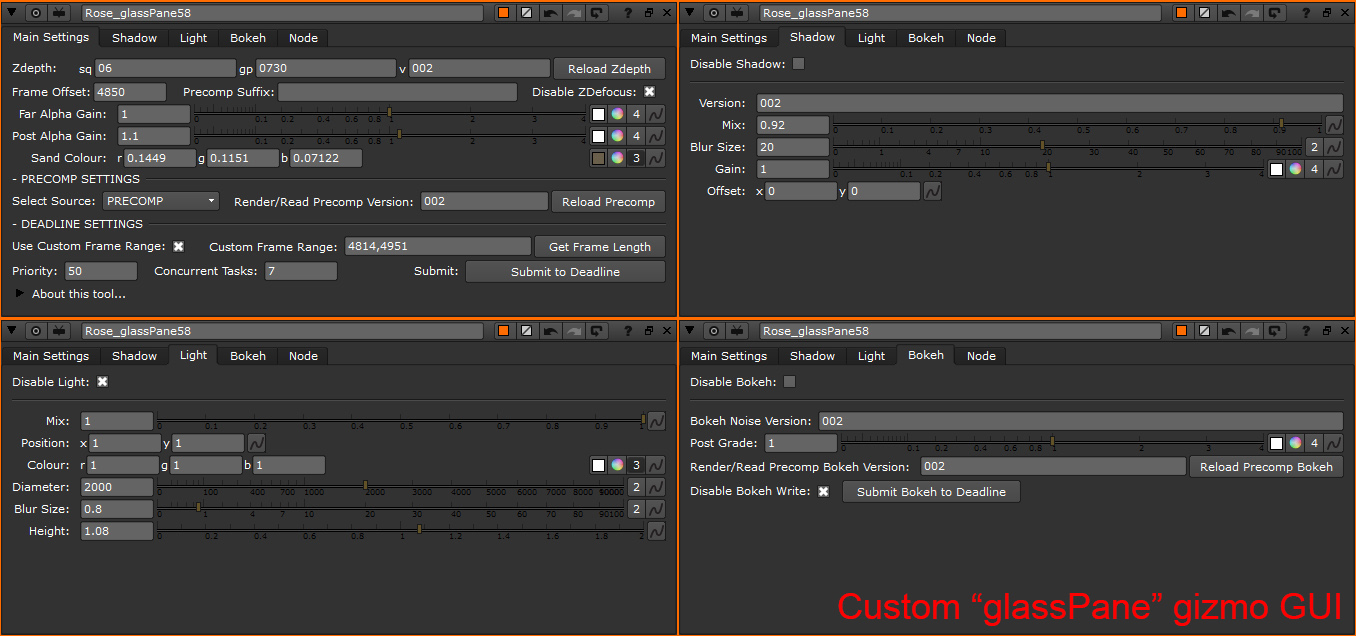Open help icon in the Shadow panel header
1356x636 pixels.
1304,13
